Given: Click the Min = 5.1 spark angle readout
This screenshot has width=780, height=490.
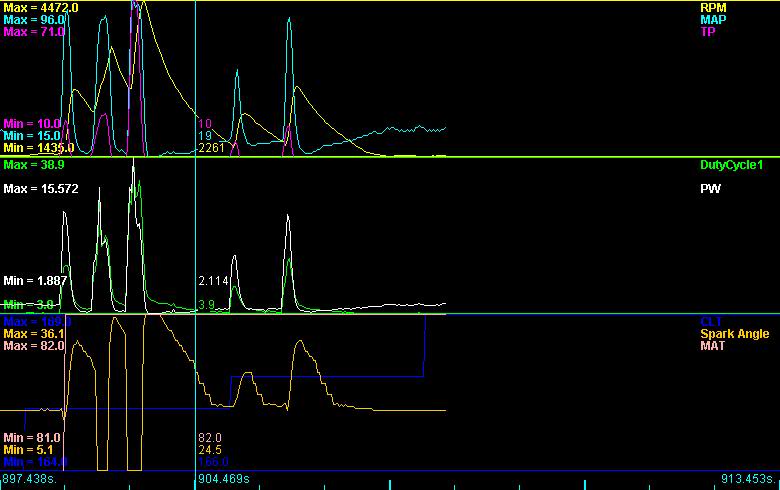Looking at the screenshot, I should (x=29, y=450).
